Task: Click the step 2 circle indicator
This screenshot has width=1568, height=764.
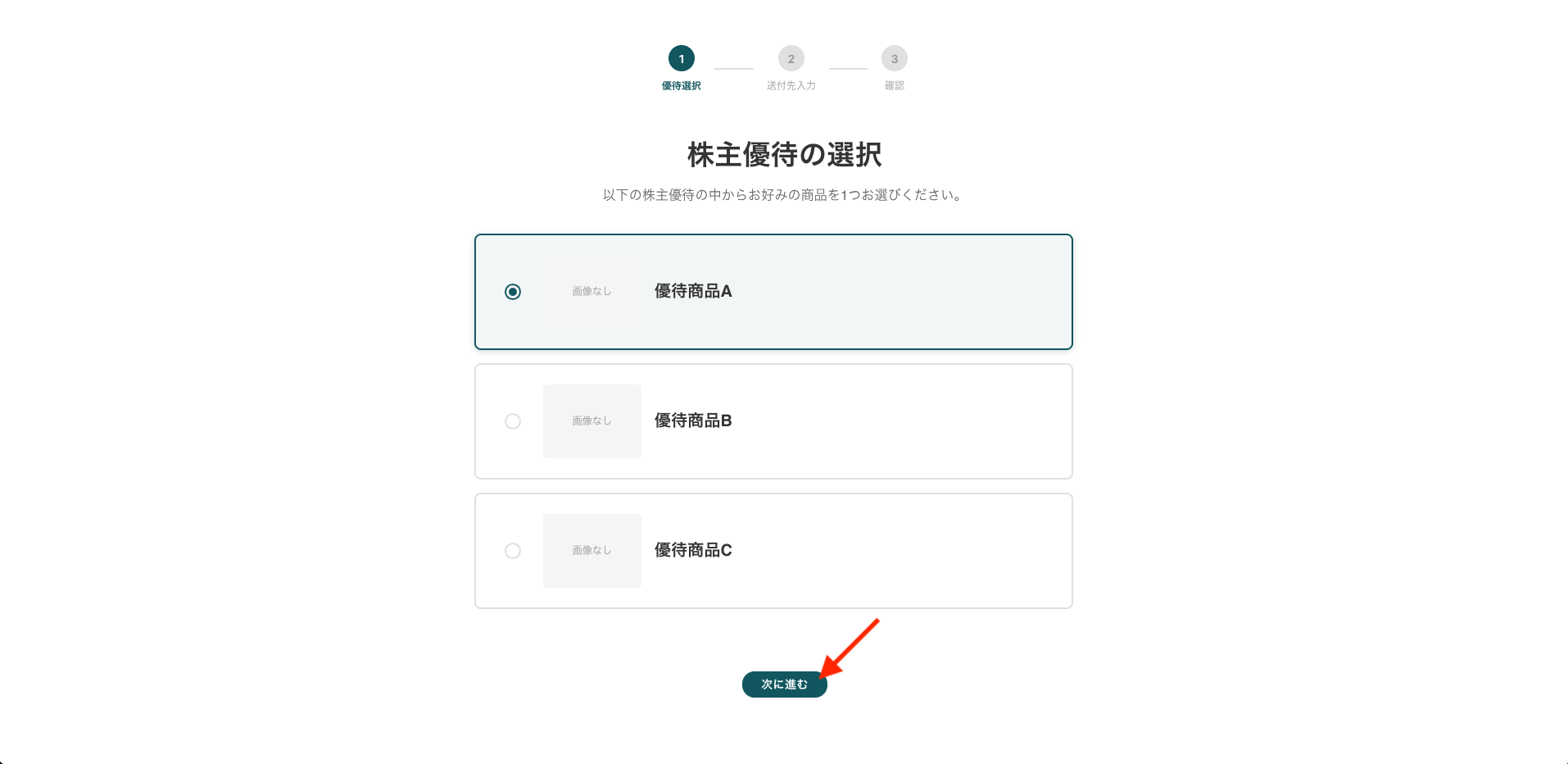Action: tap(791, 59)
